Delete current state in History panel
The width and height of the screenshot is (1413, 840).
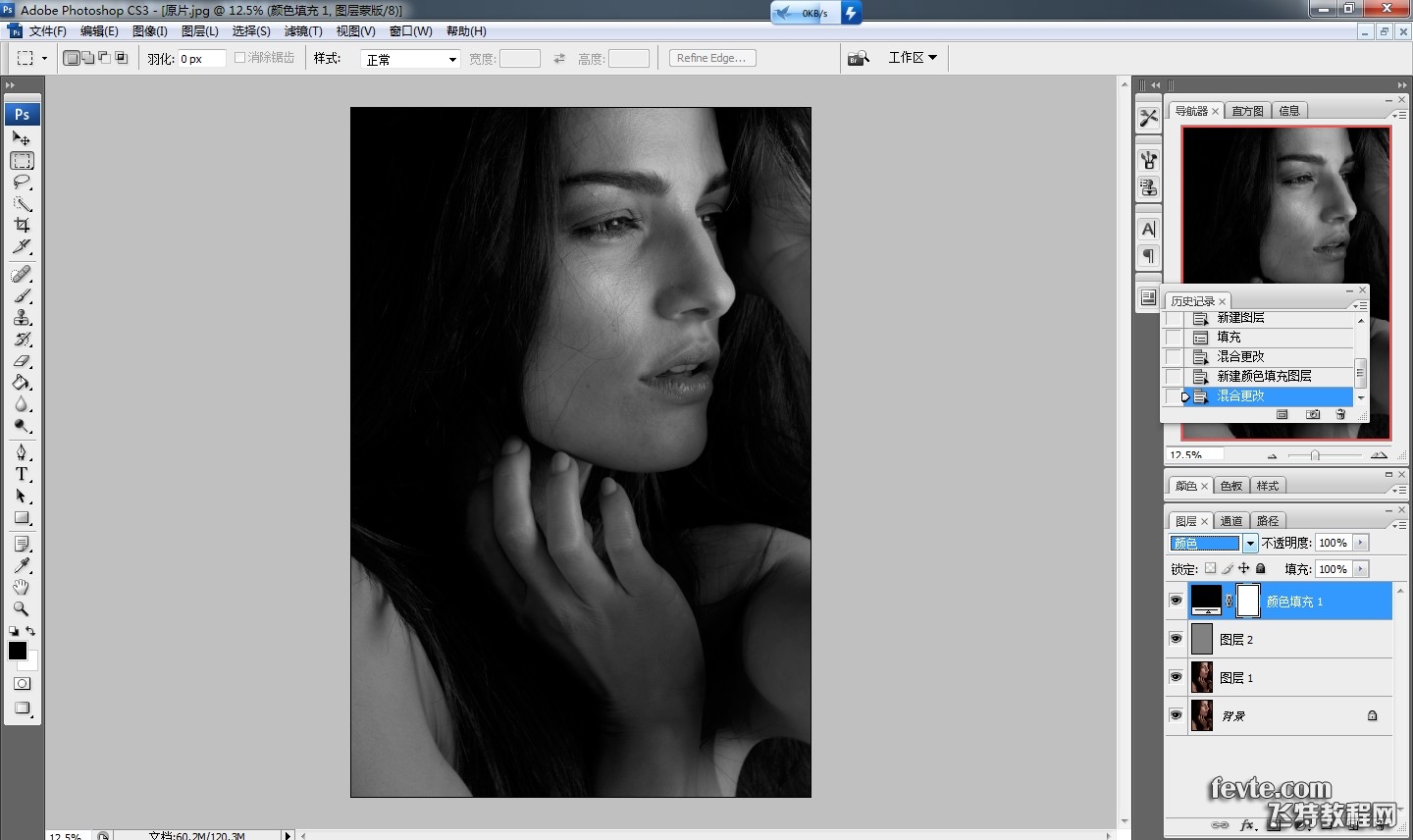coord(1341,415)
